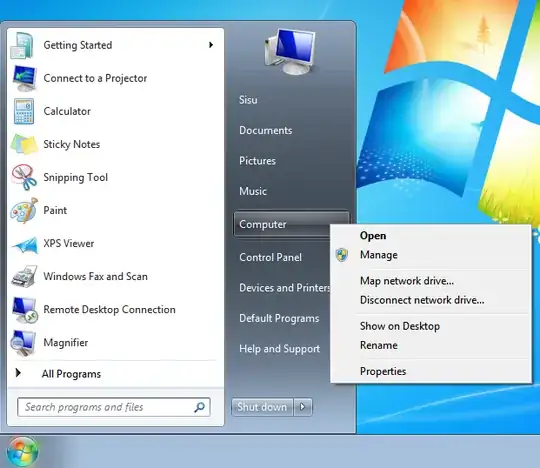540x468 pixels.
Task: Click the All Programs label
Action: click(71, 374)
